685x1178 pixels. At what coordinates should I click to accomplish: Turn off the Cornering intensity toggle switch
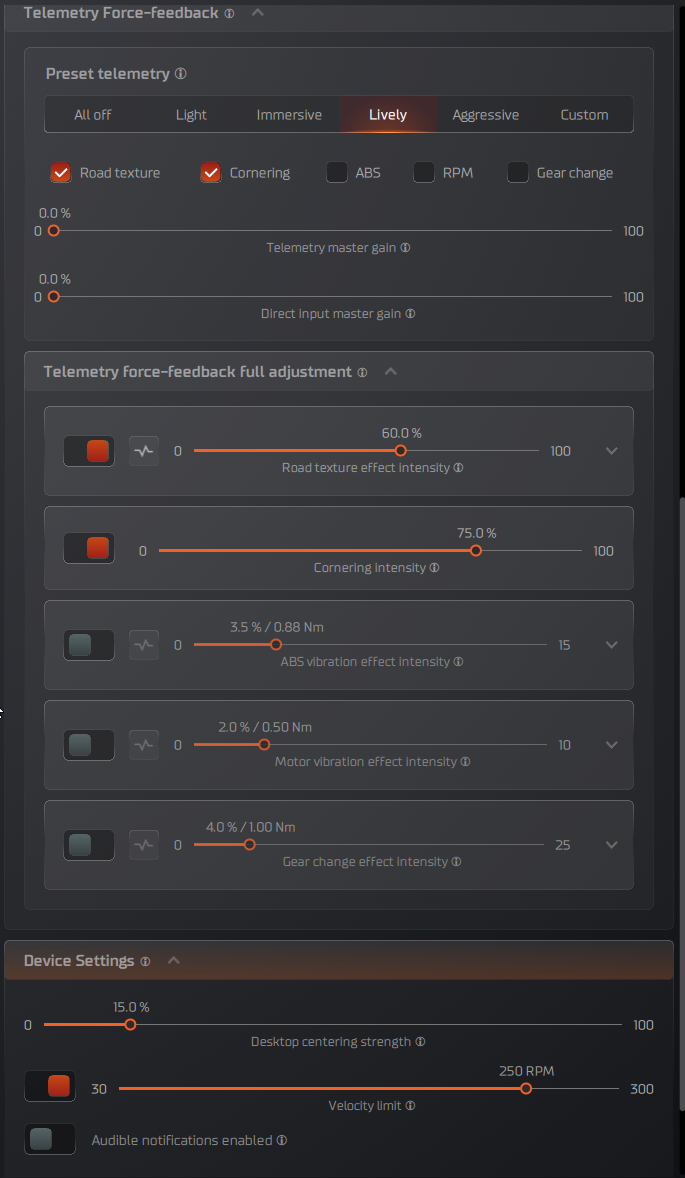89,548
